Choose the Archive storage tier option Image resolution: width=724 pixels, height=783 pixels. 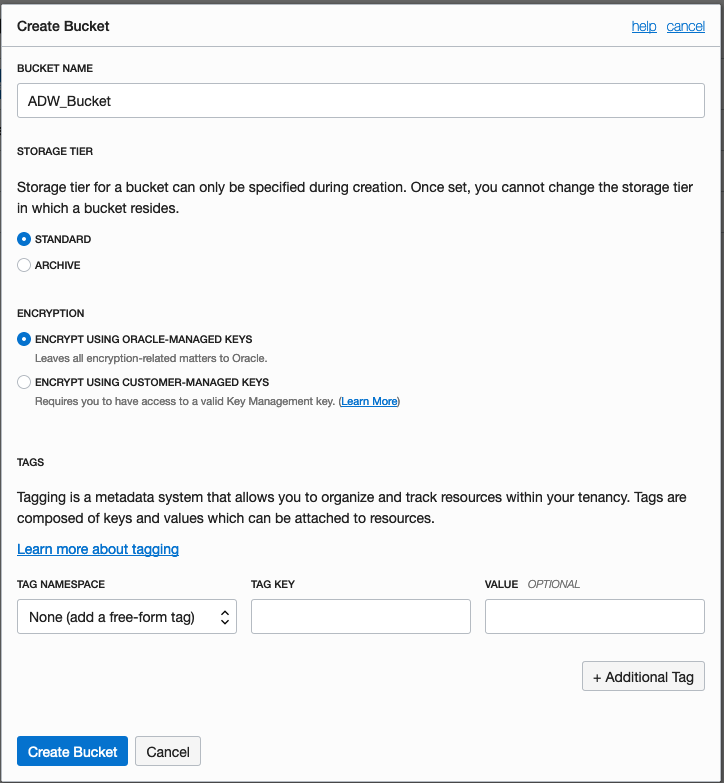pyautogui.click(x=25, y=266)
